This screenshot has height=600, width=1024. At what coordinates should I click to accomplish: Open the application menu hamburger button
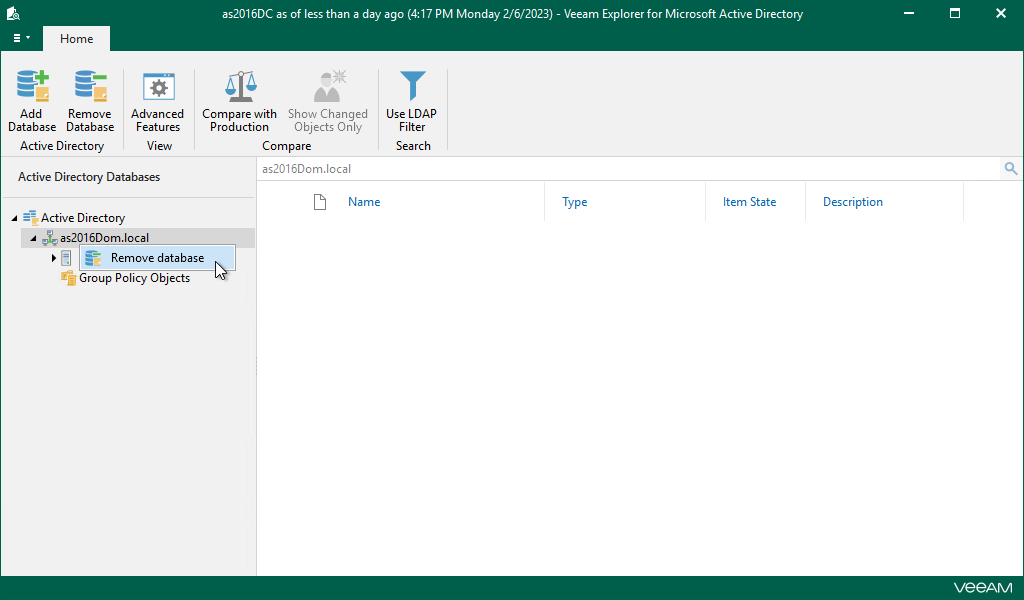(21, 39)
